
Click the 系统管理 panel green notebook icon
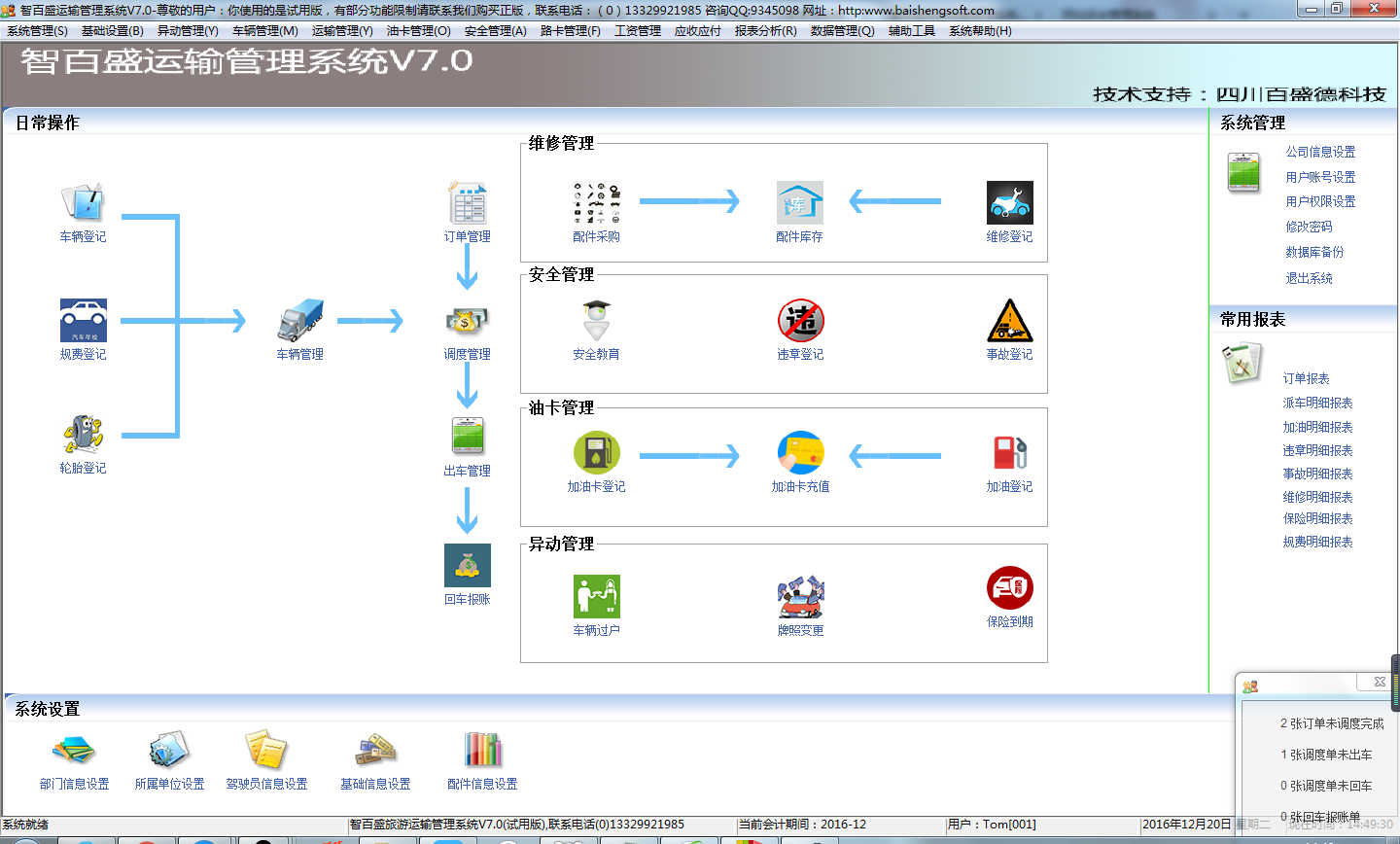pyautogui.click(x=1243, y=172)
